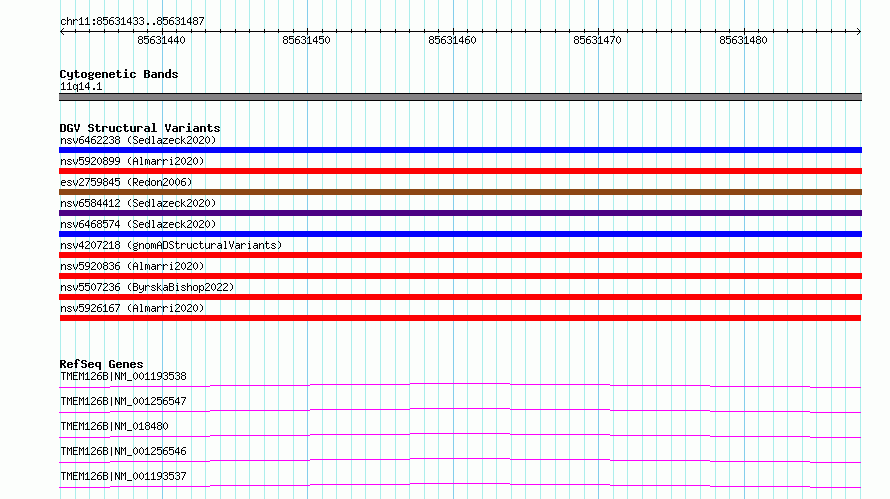The width and height of the screenshot is (890, 499).
Task: Click the magenta line under NM_018480
Action: [x=460, y=435]
